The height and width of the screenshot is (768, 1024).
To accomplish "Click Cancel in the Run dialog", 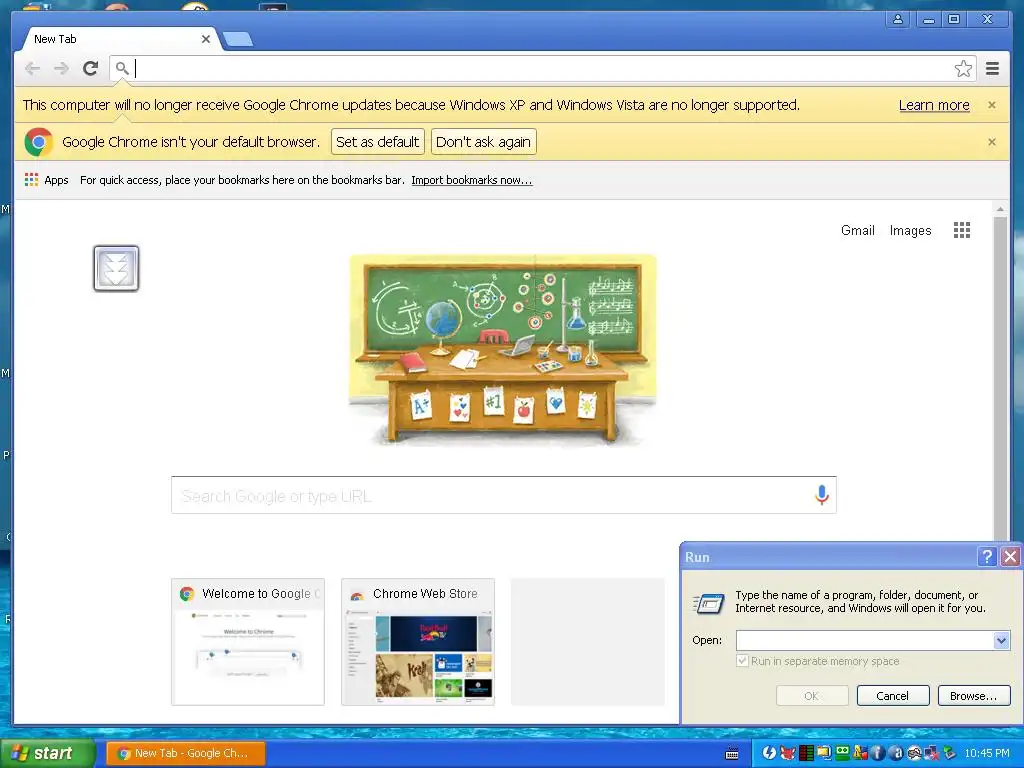I will point(893,696).
